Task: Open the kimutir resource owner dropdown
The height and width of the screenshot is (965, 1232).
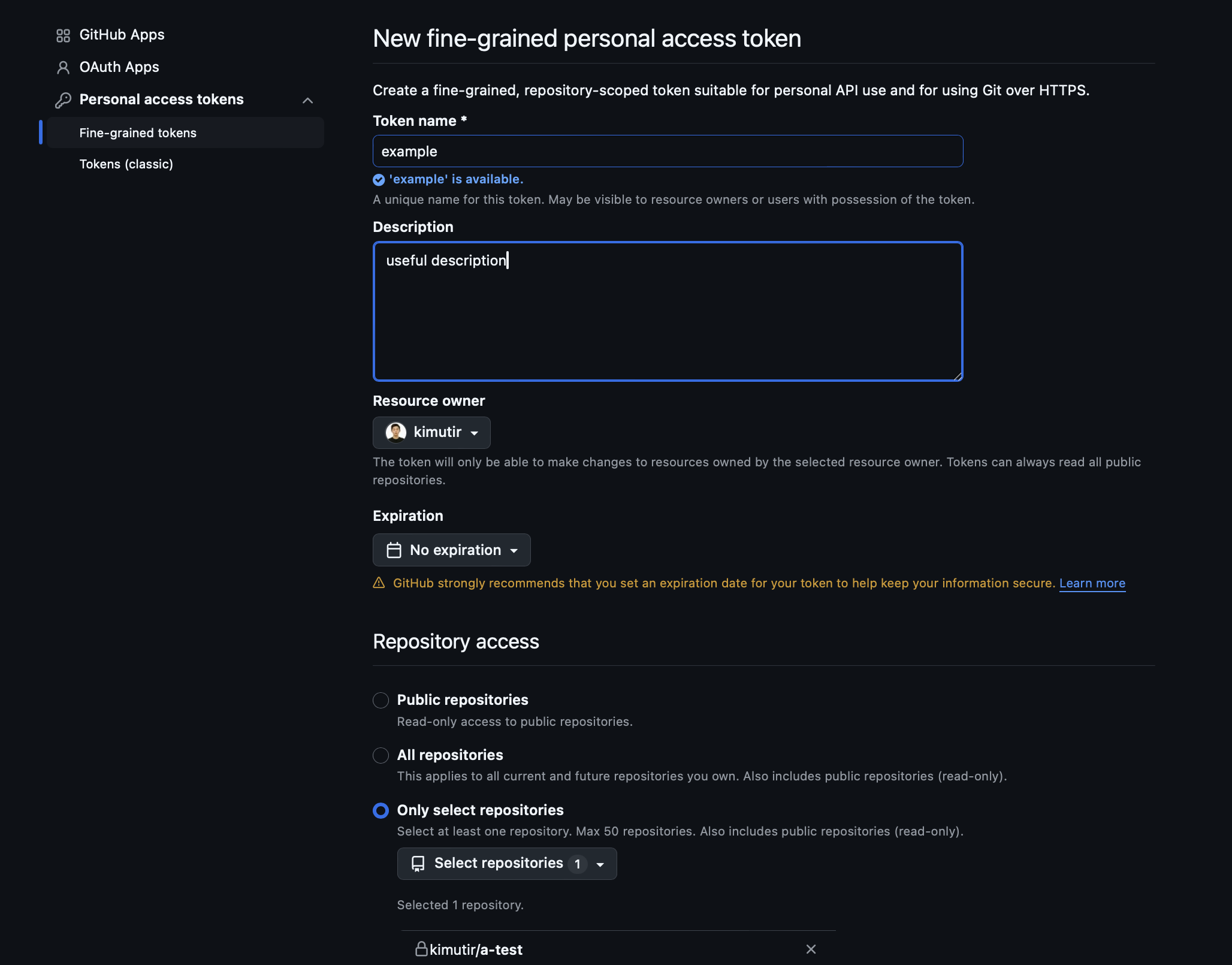Action: pyautogui.click(x=431, y=433)
